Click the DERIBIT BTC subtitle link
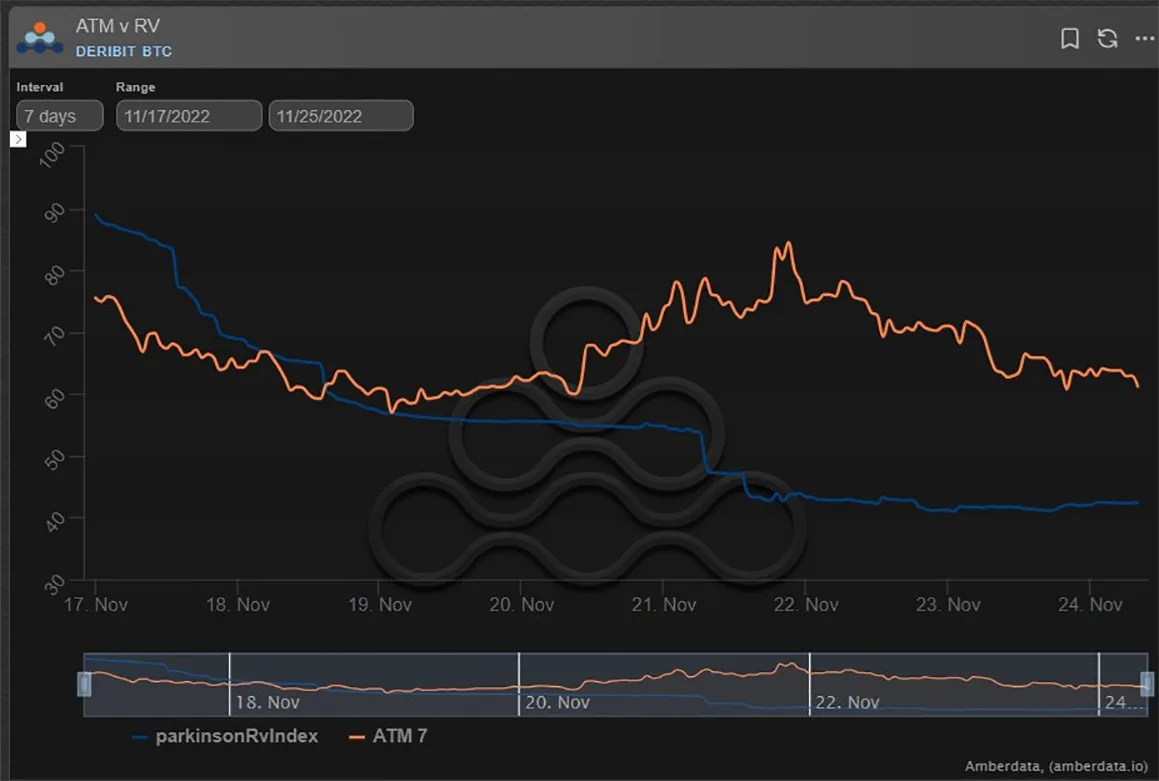1159x781 pixels. [123, 51]
